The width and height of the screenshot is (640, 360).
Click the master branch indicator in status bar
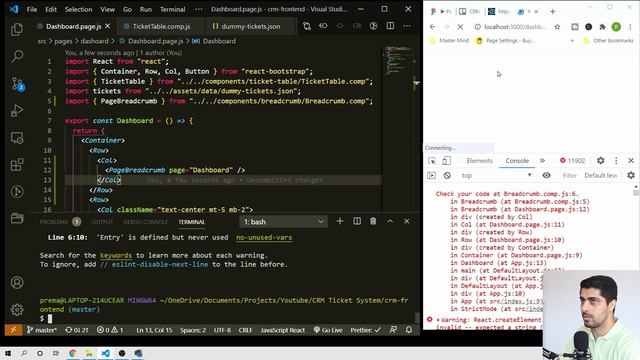click(x=42, y=330)
